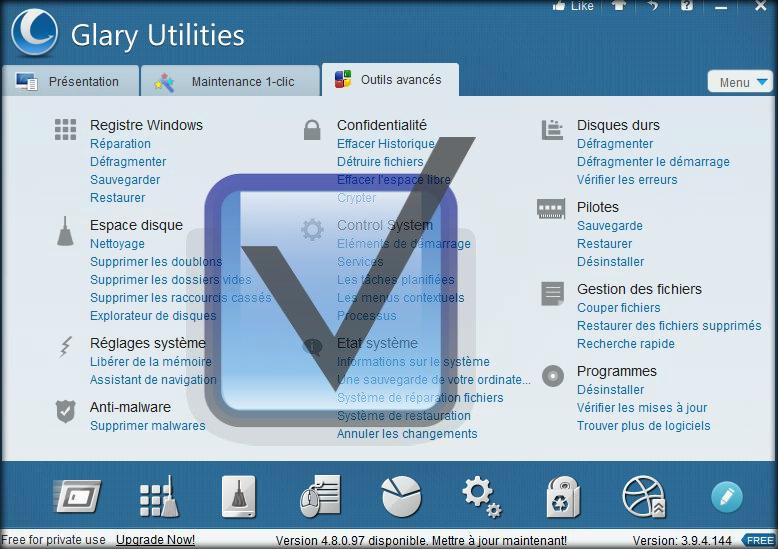Open the Menu dropdown
778x549 pixels.
(x=740, y=82)
